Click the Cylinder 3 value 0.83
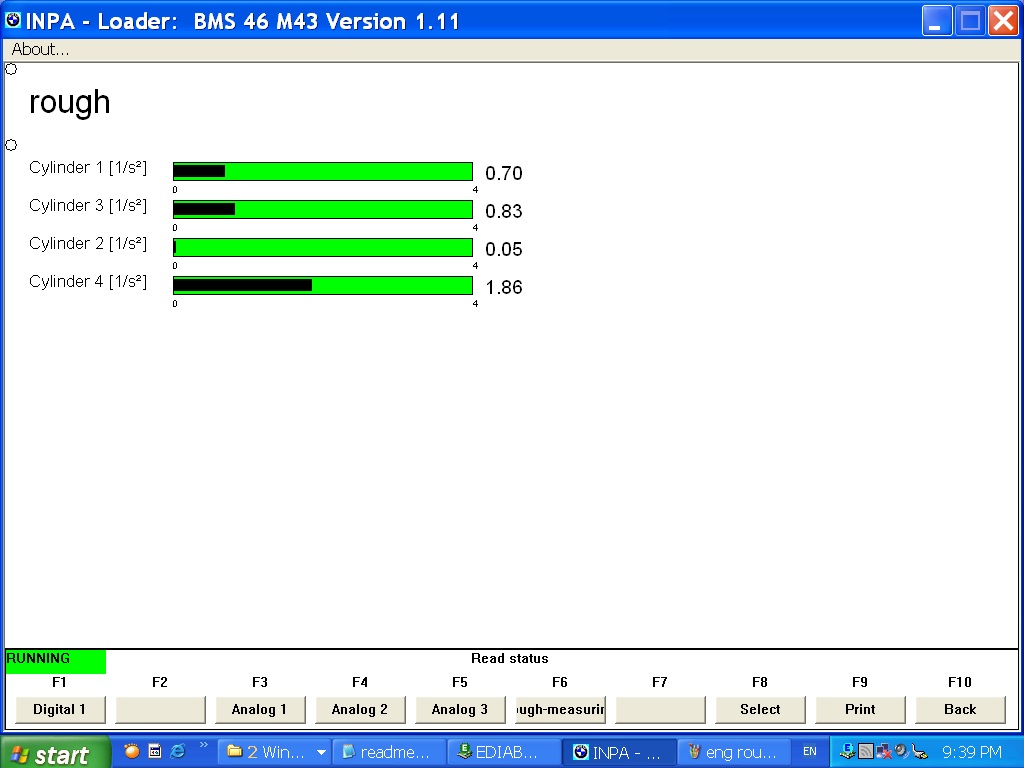1024x768 pixels. [504, 212]
